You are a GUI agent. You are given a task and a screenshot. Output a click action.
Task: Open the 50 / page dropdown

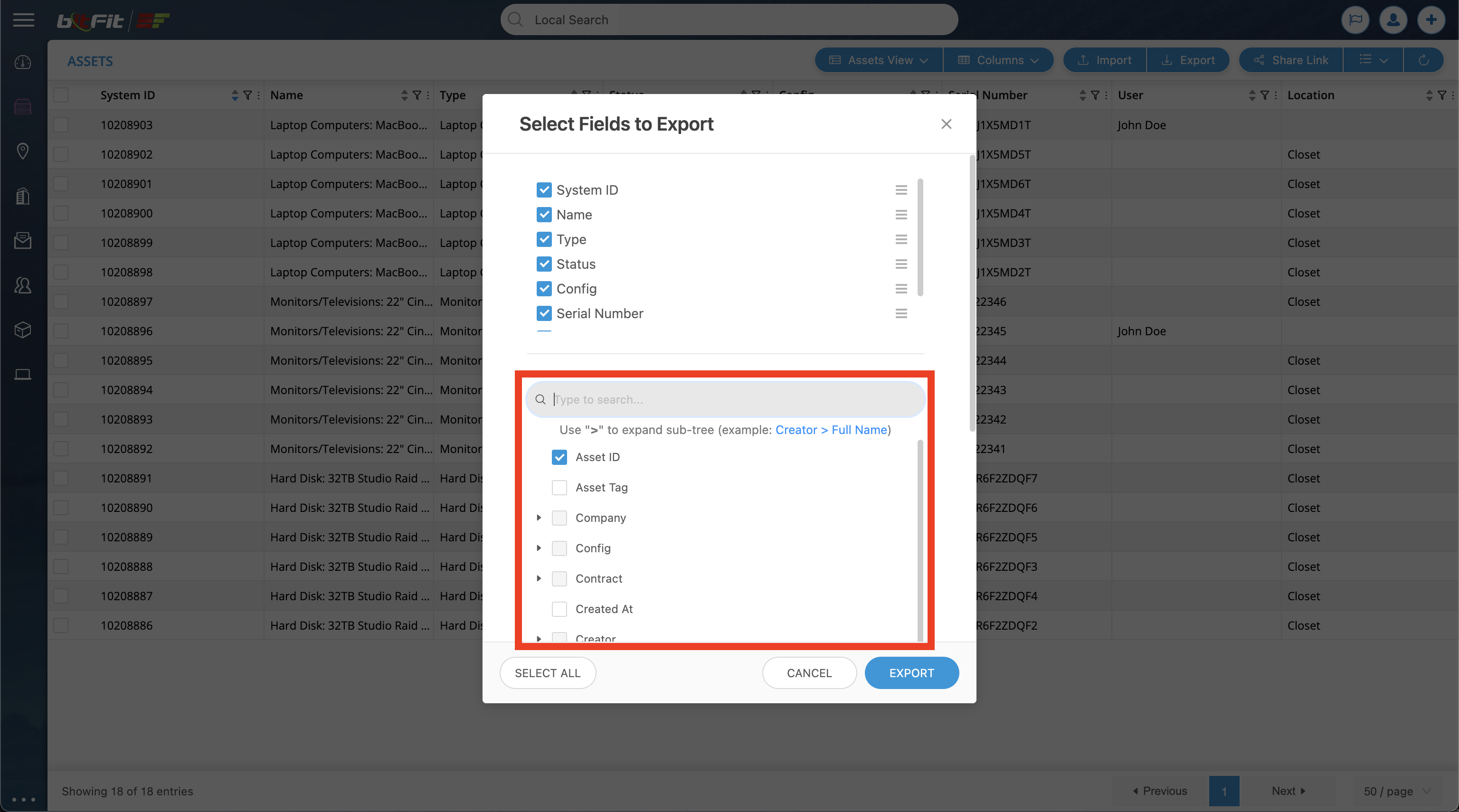tap(1396, 791)
